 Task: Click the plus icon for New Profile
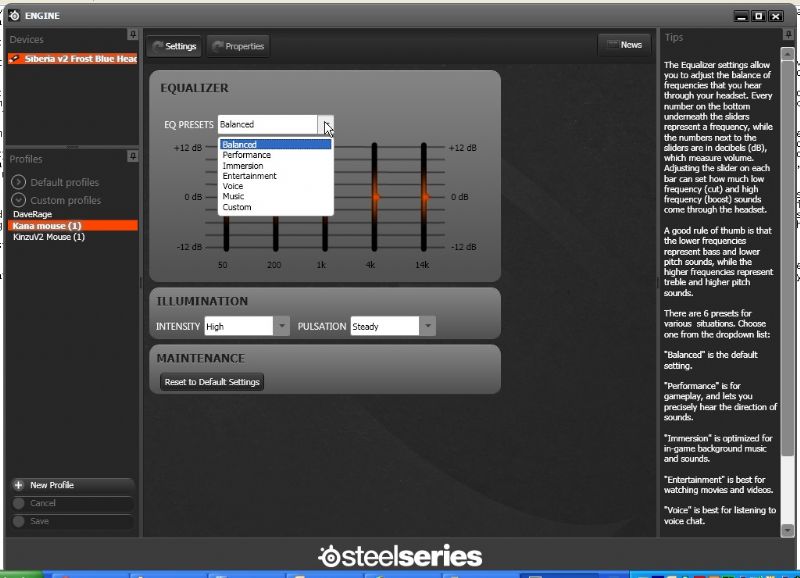click(x=19, y=485)
